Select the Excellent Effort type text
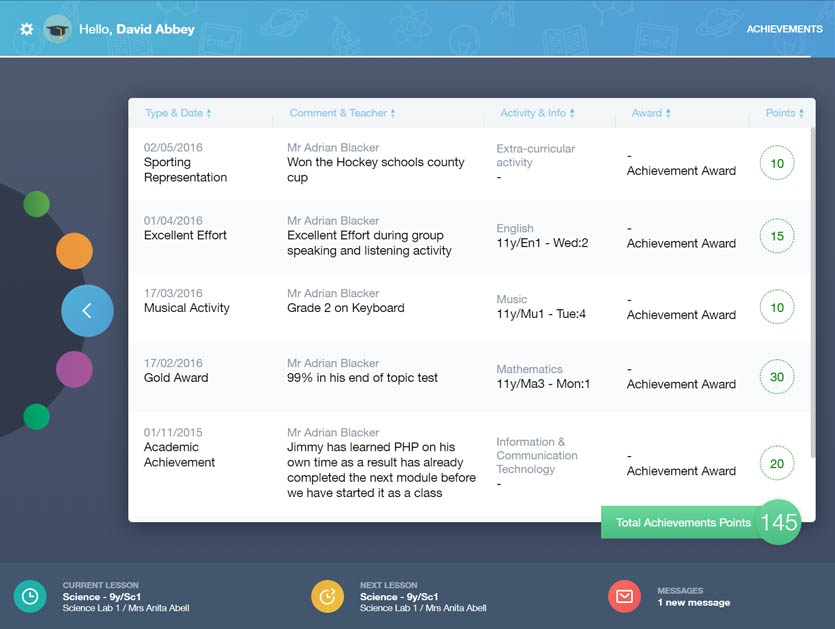Image resolution: width=835 pixels, height=629 pixels. (185, 235)
